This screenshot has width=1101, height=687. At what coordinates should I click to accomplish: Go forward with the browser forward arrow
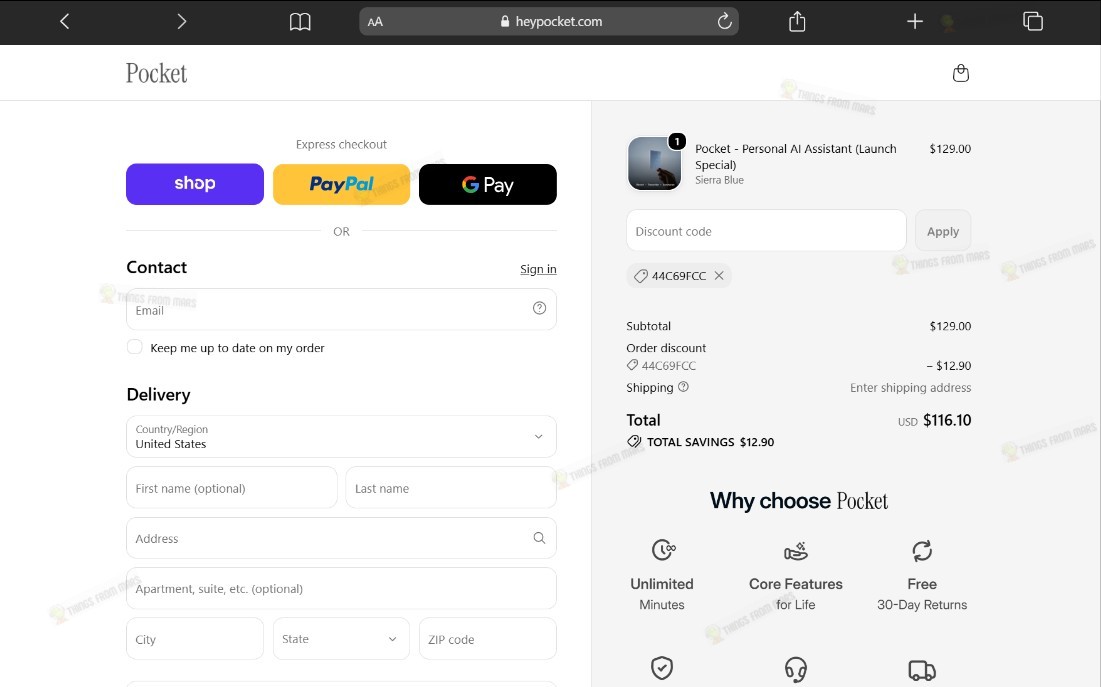(182, 22)
